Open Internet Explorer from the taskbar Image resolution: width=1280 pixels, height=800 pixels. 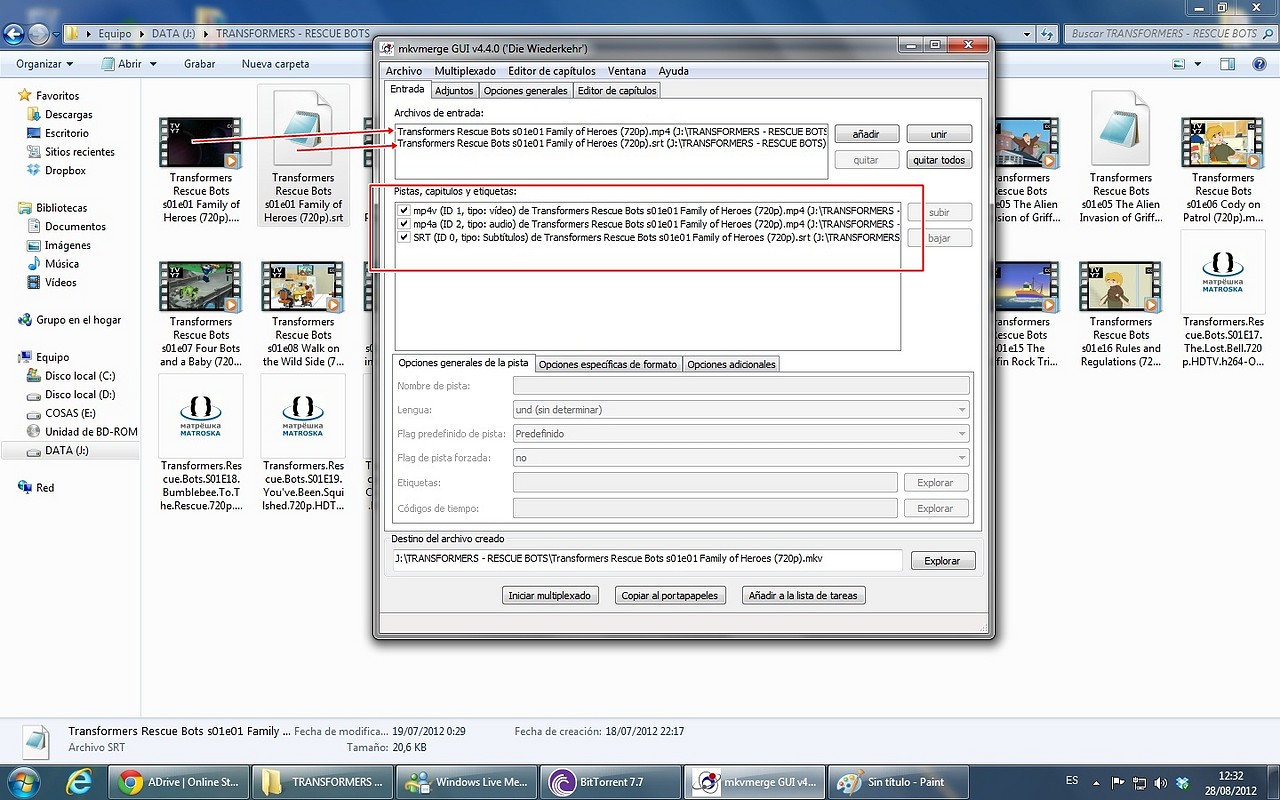coord(80,782)
